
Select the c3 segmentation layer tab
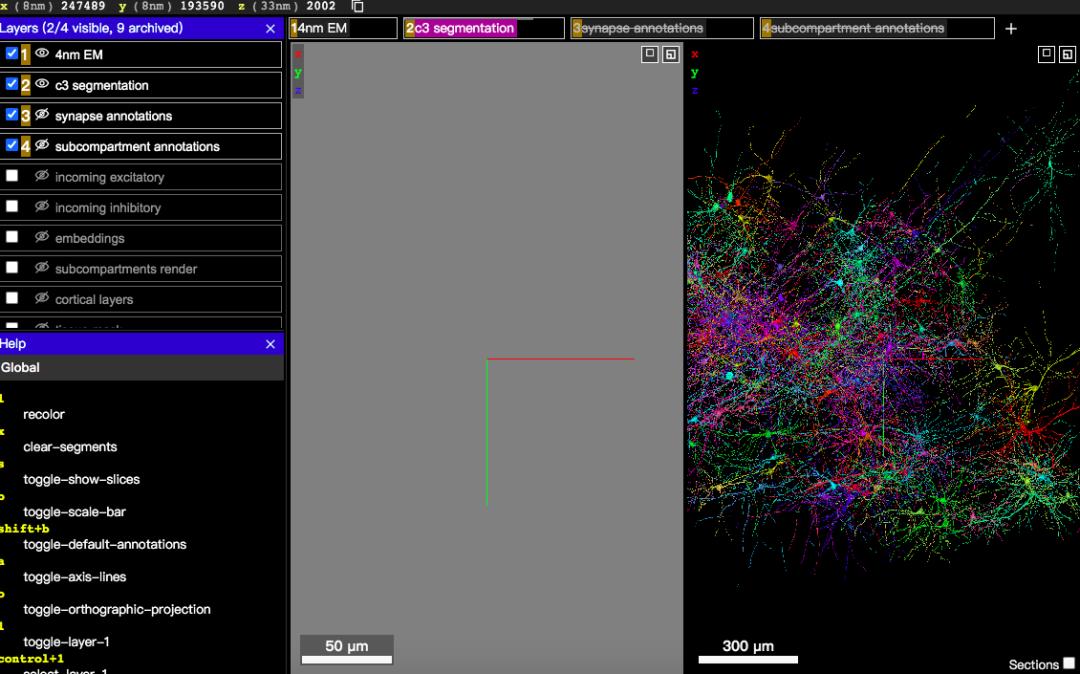484,28
